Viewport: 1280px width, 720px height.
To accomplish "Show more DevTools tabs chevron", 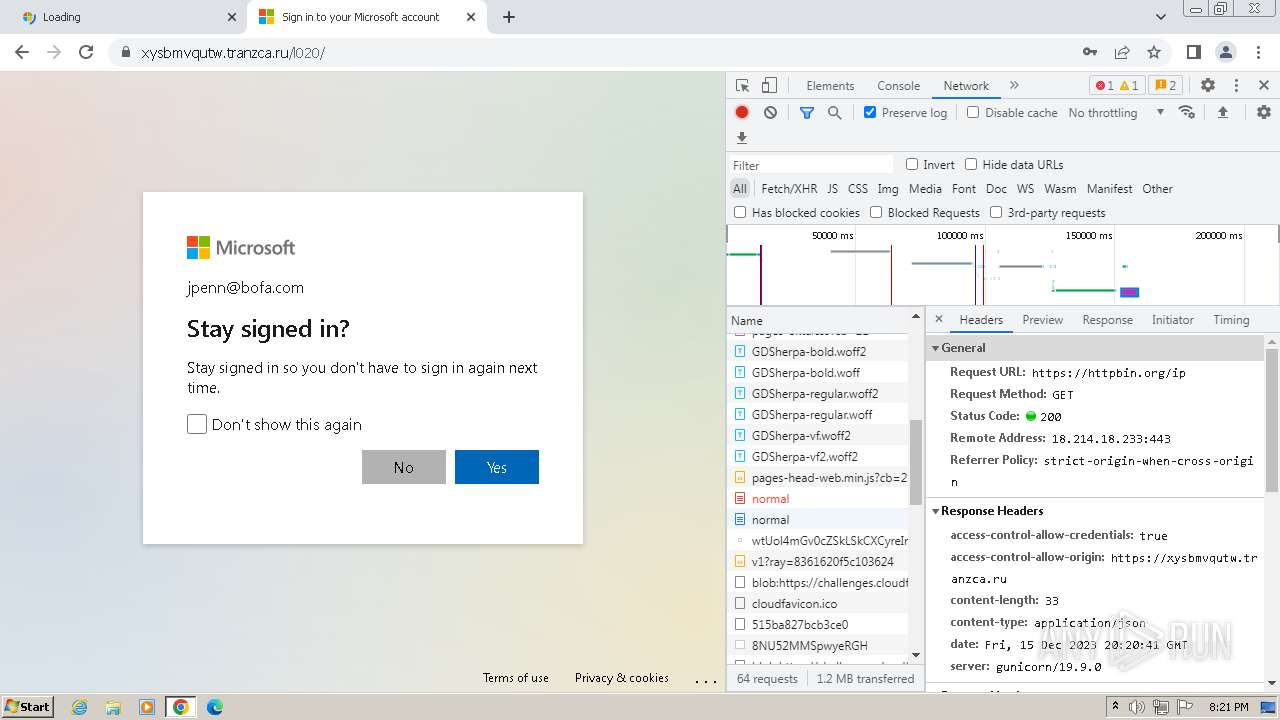I will coord(1014,86).
